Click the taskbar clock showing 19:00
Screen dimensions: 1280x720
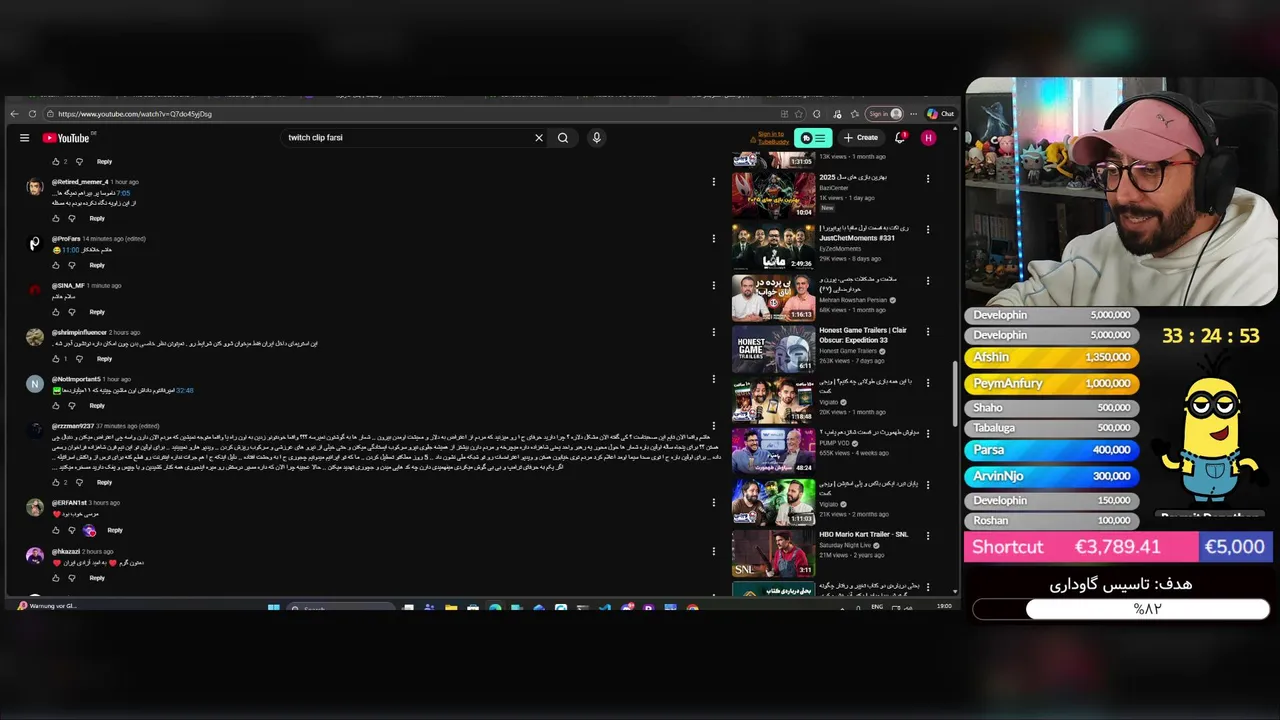[x=944, y=606]
